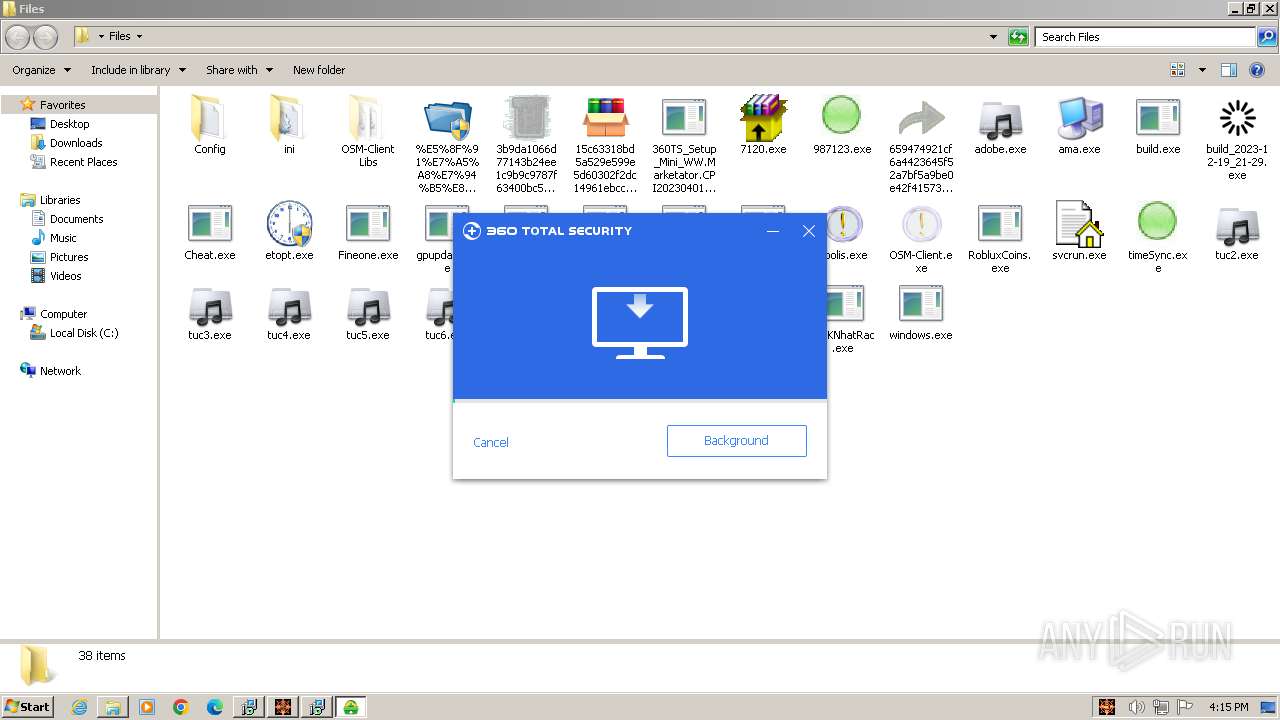1280x720 pixels.
Task: Select Cheat.exe file
Action: pos(210,232)
